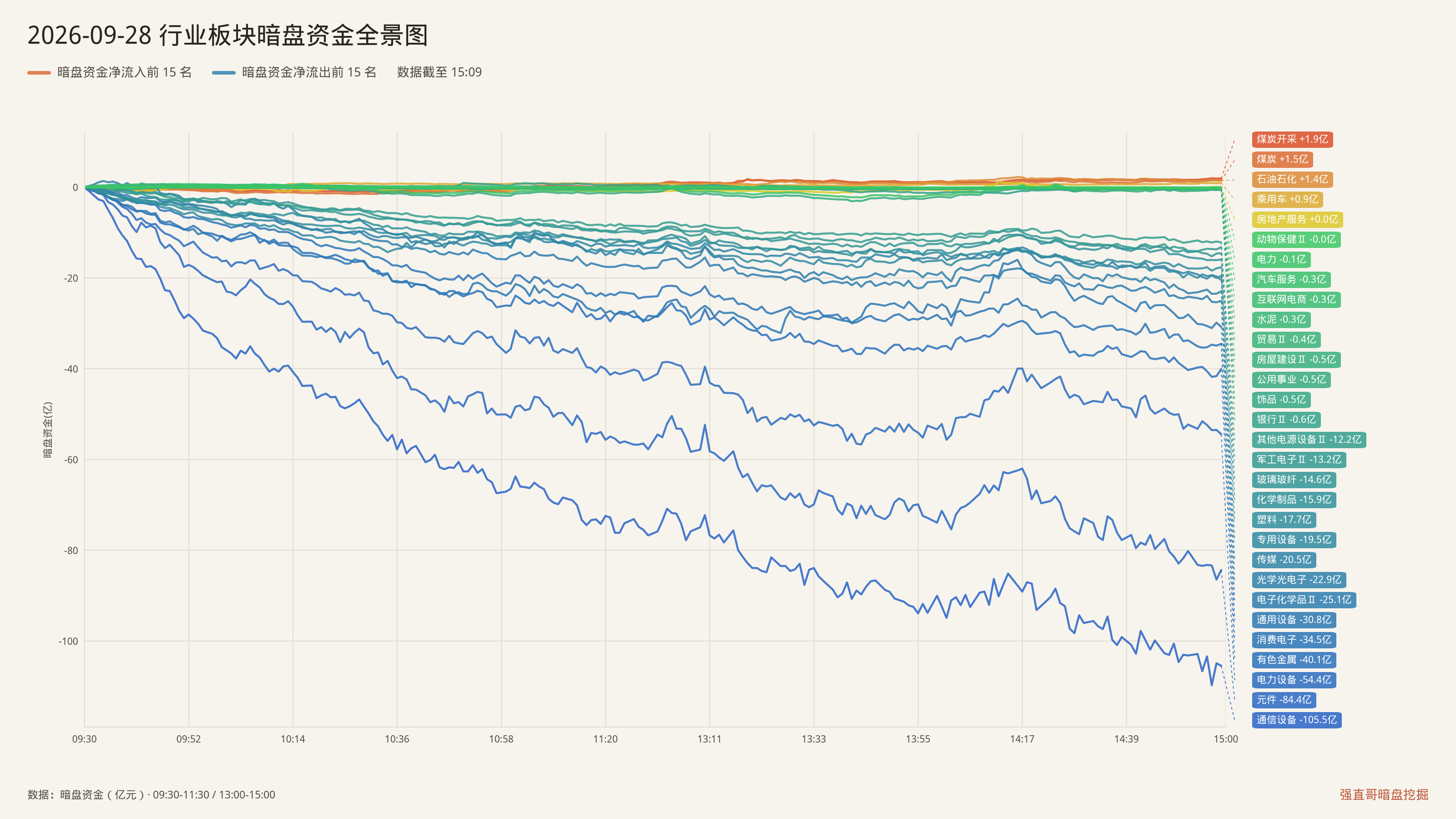Select the 饰品 -0.5亿 label
Screen dimensions: 1456x819
[x=1281, y=399]
